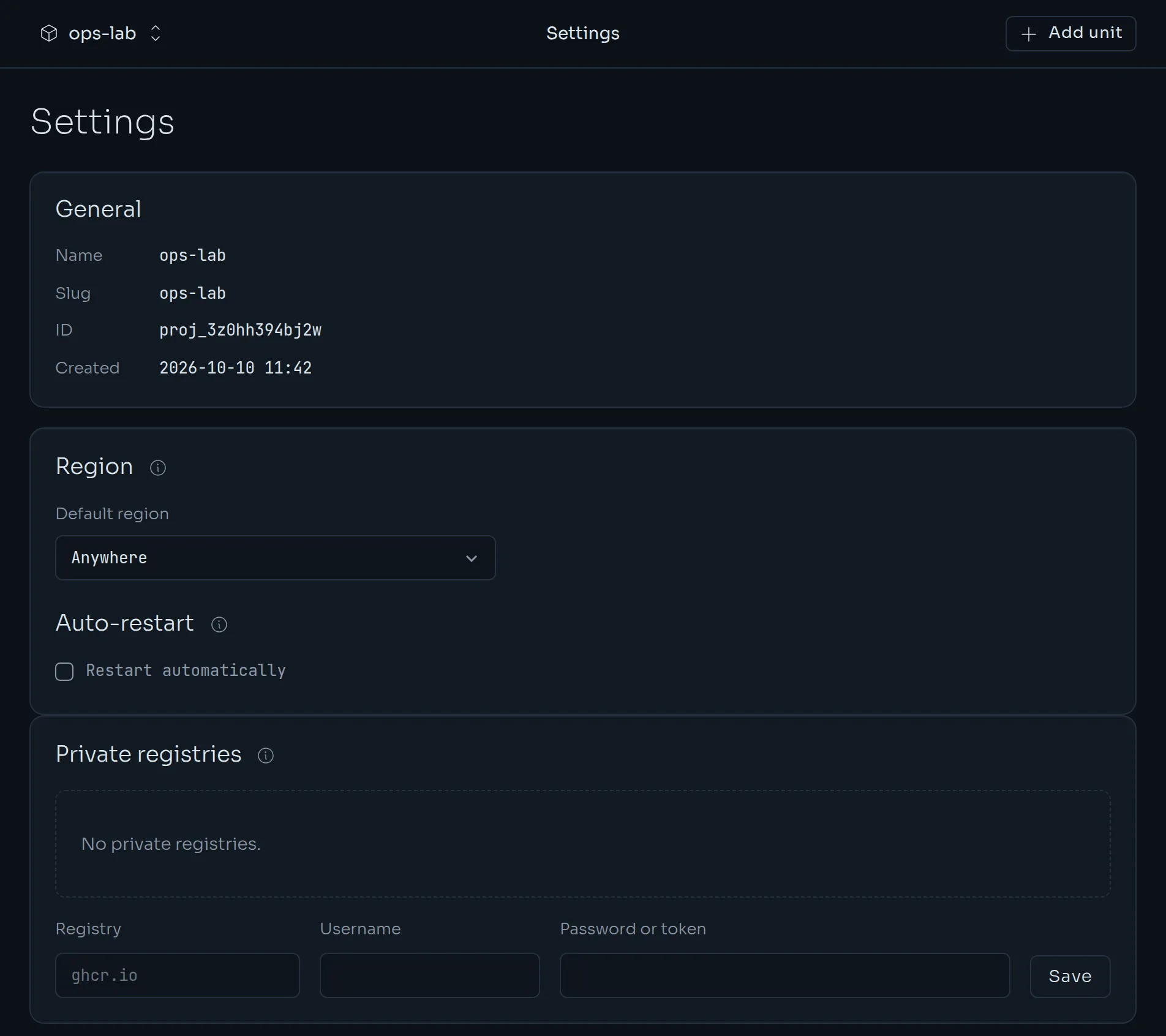The height and width of the screenshot is (1036, 1166).
Task: Save the private registry credentials
Action: coord(1070,977)
